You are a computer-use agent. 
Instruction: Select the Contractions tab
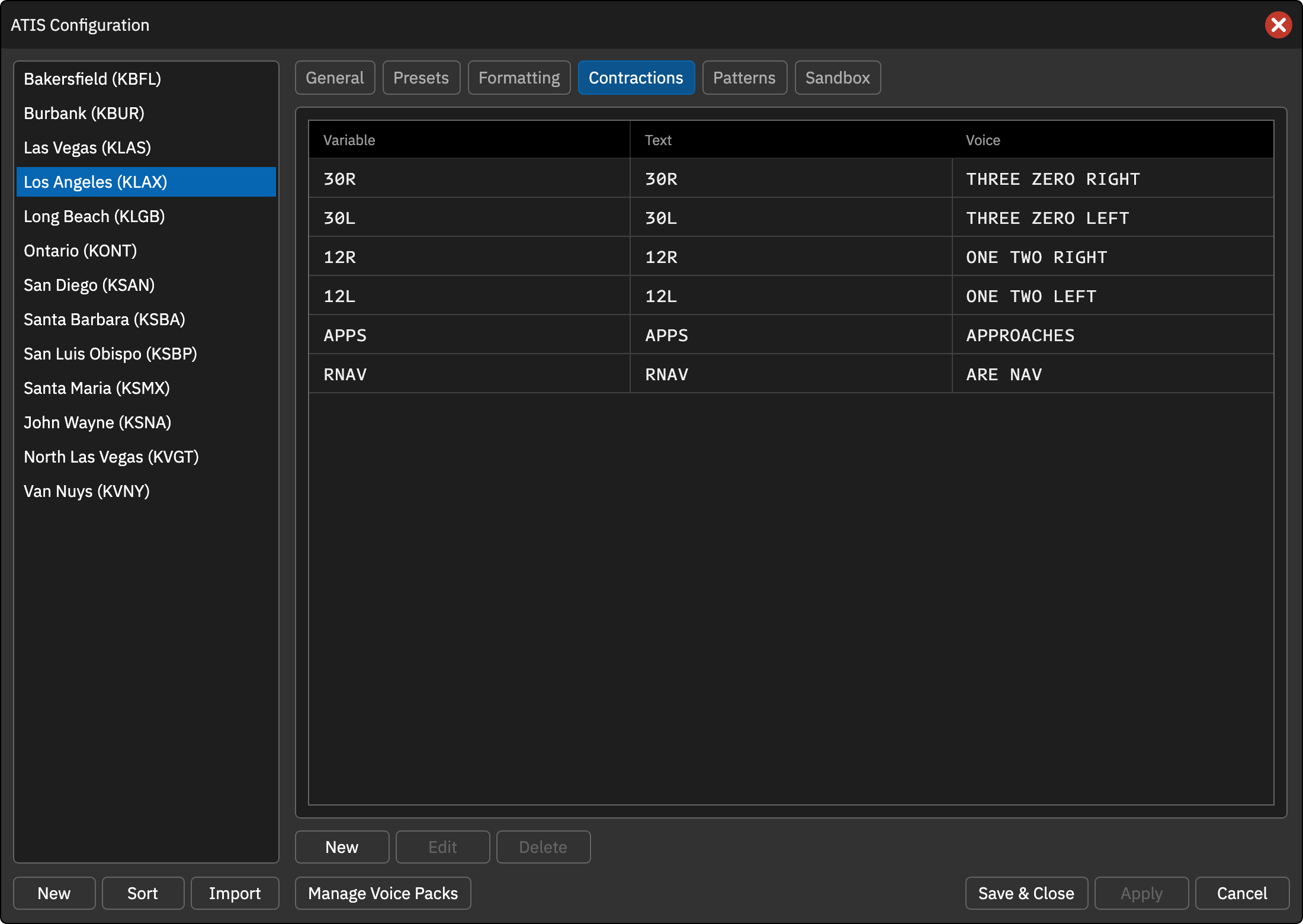point(636,78)
